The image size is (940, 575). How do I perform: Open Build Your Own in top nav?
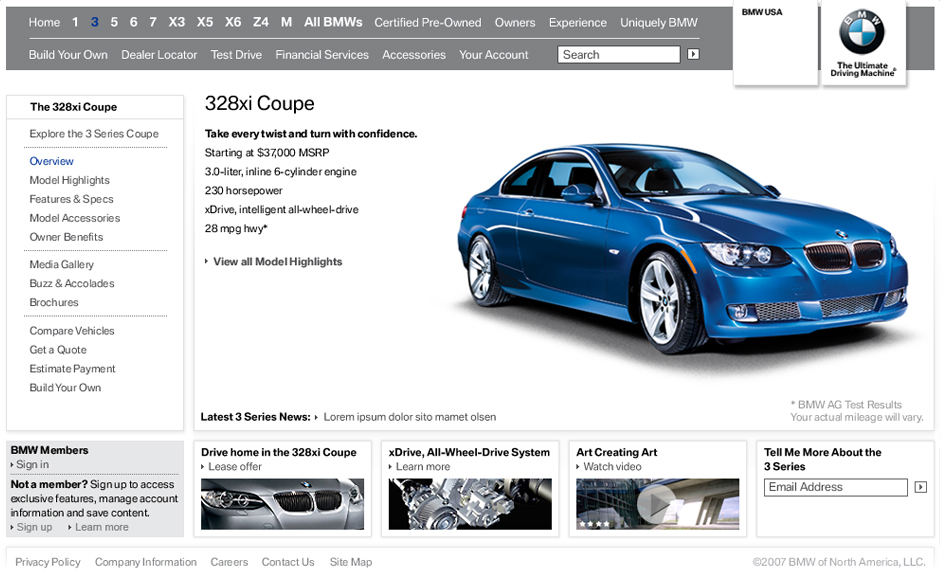coord(68,55)
